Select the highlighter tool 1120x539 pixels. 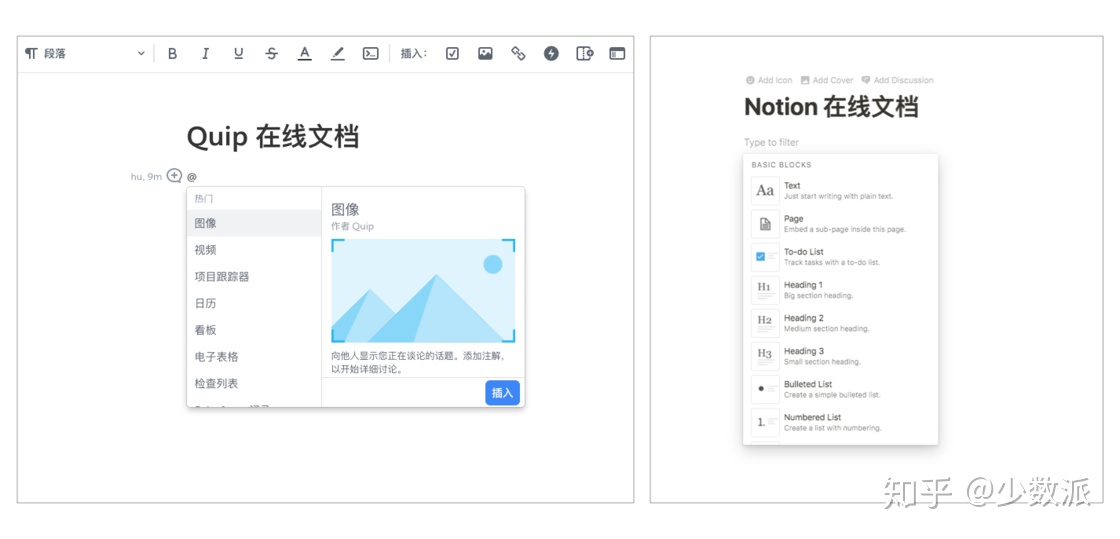pyautogui.click(x=338, y=54)
